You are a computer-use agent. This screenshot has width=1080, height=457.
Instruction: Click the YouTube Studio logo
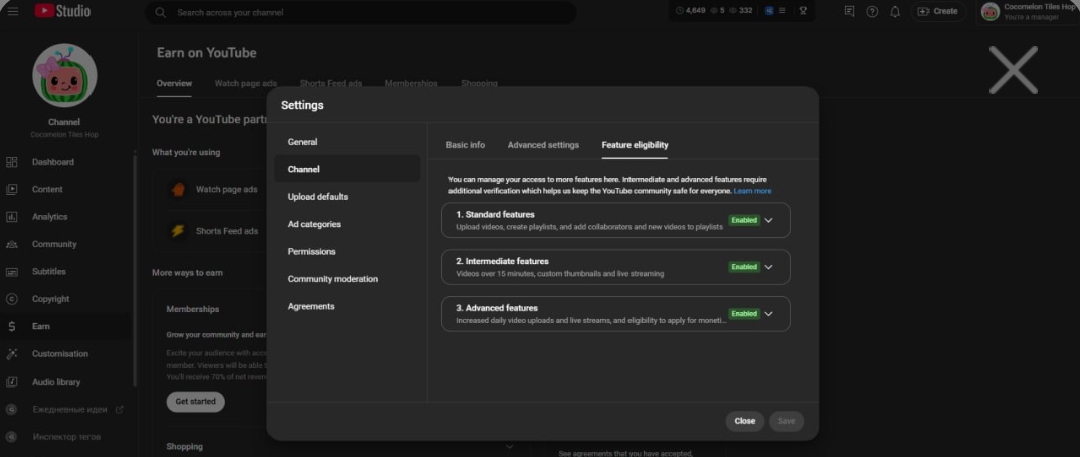click(x=63, y=11)
